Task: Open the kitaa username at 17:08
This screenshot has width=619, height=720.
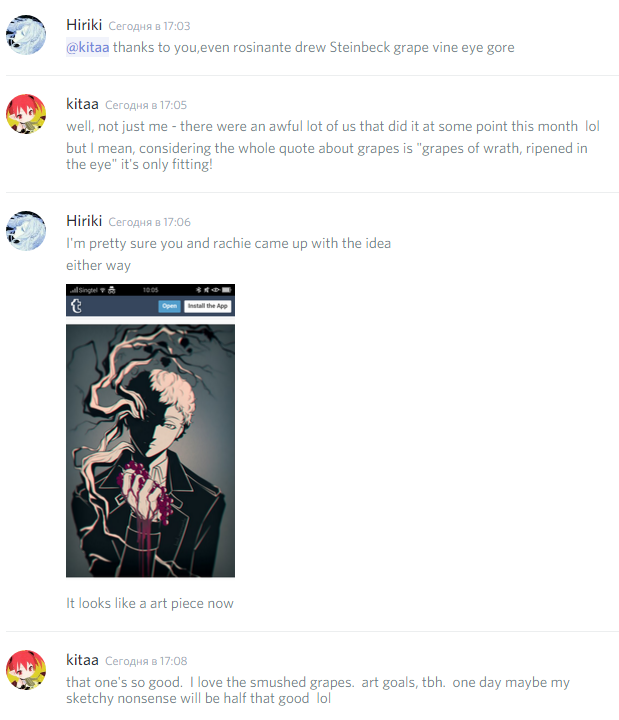Action: [x=82, y=660]
